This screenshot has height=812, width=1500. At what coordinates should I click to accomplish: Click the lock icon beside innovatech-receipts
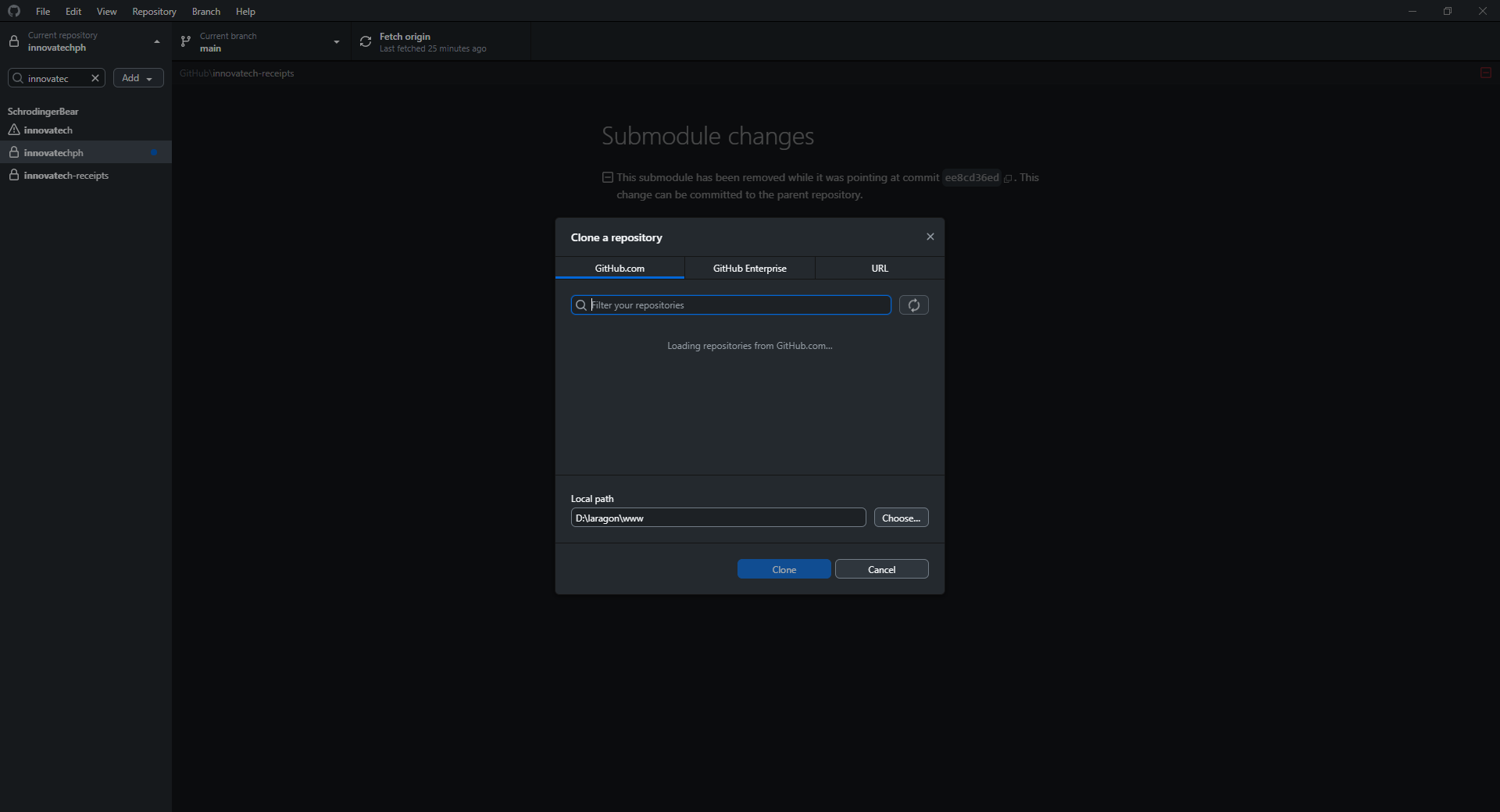(14, 175)
